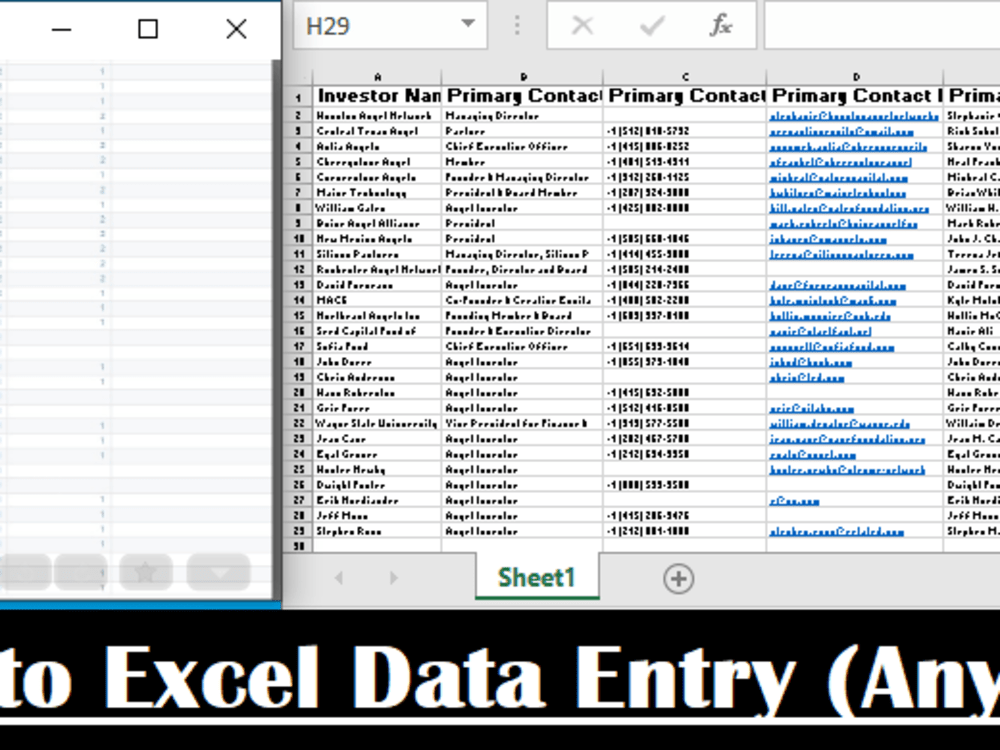Add a new sheet with the plus icon

(x=679, y=578)
